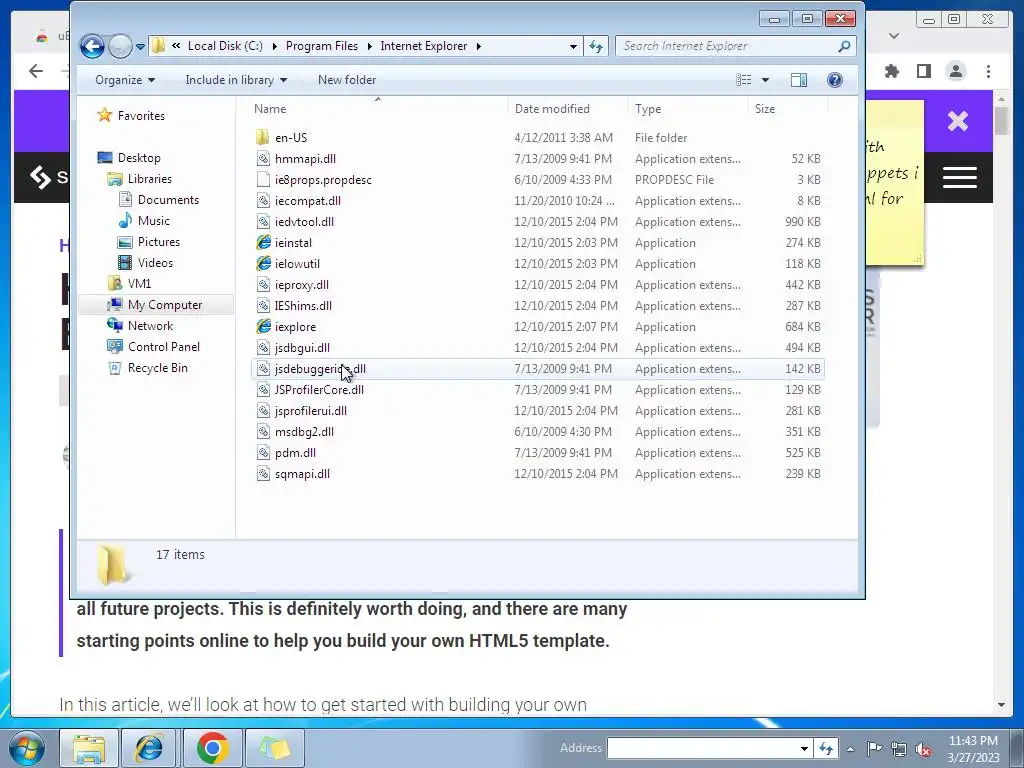Screen dimensions: 1024x768
Task: Sort by Date modified column header
Action: (568, 108)
